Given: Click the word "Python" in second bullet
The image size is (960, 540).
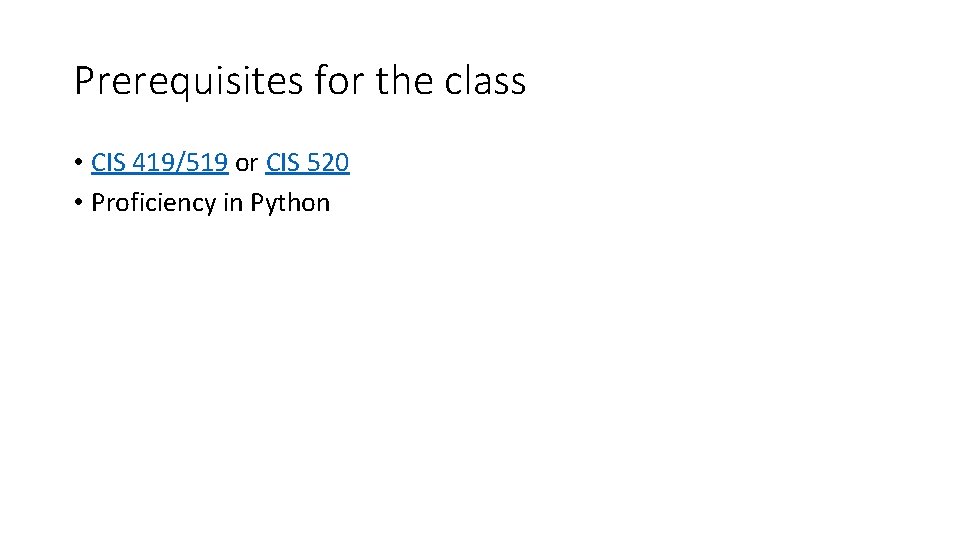Looking at the screenshot, I should pos(290,203).
